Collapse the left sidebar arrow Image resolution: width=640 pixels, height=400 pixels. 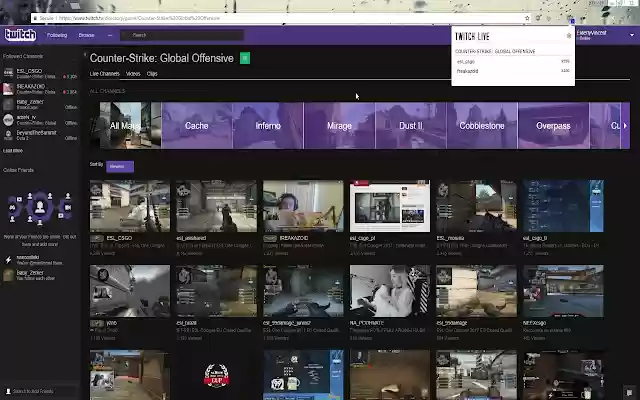coord(85,54)
